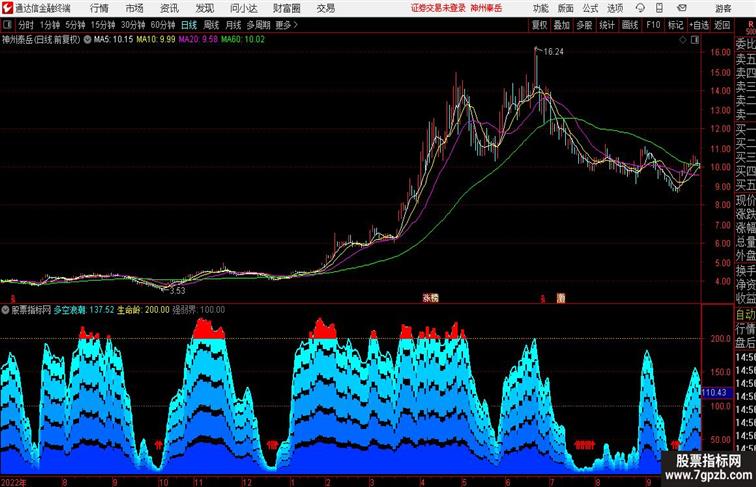Screen dimensions: 756x487
Task: Click the red 神州泰岳 stock name in title bar
Action: (x=486, y=8)
